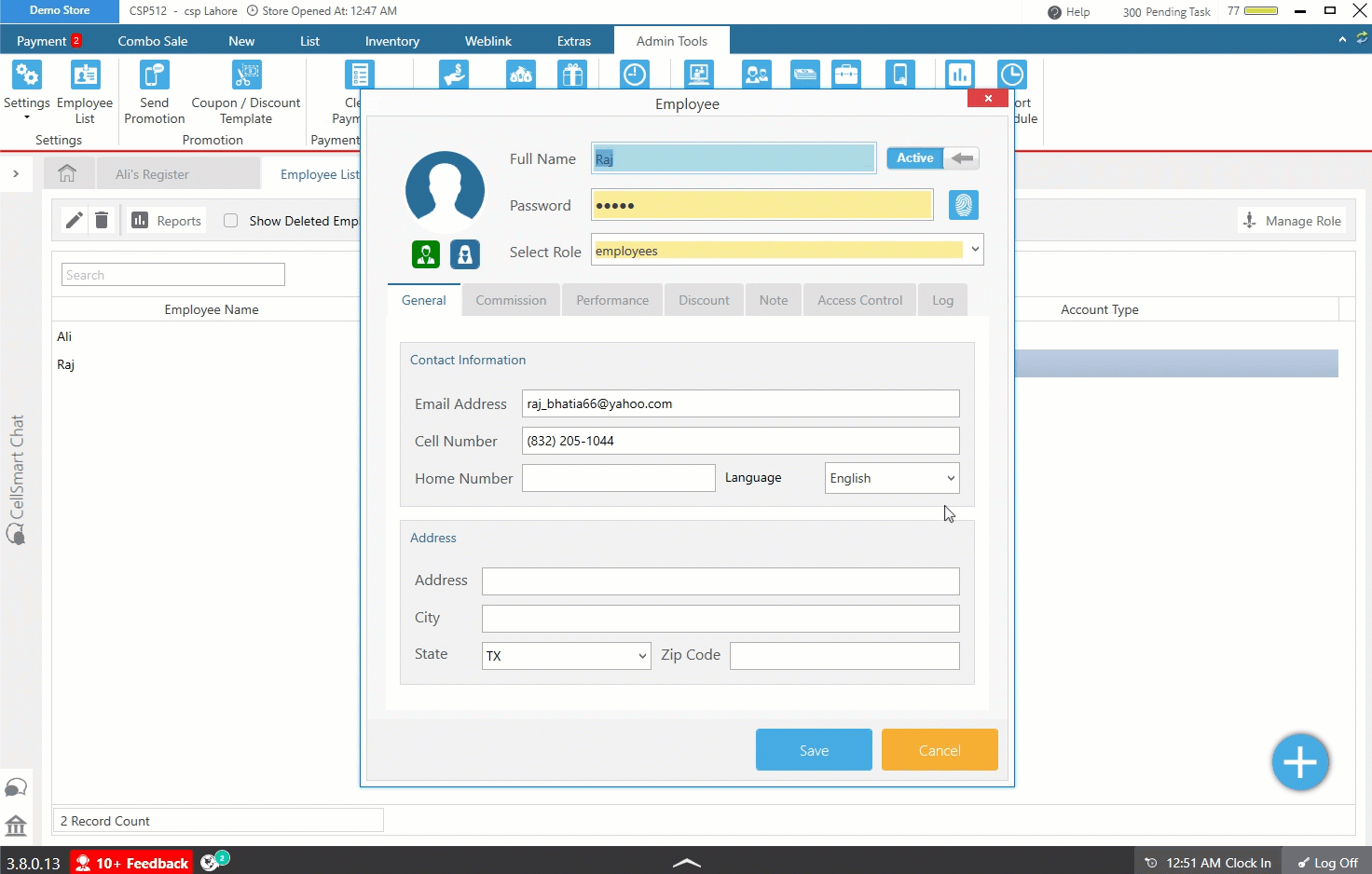Check the Show Deleted Employees checkbox

[x=231, y=221]
